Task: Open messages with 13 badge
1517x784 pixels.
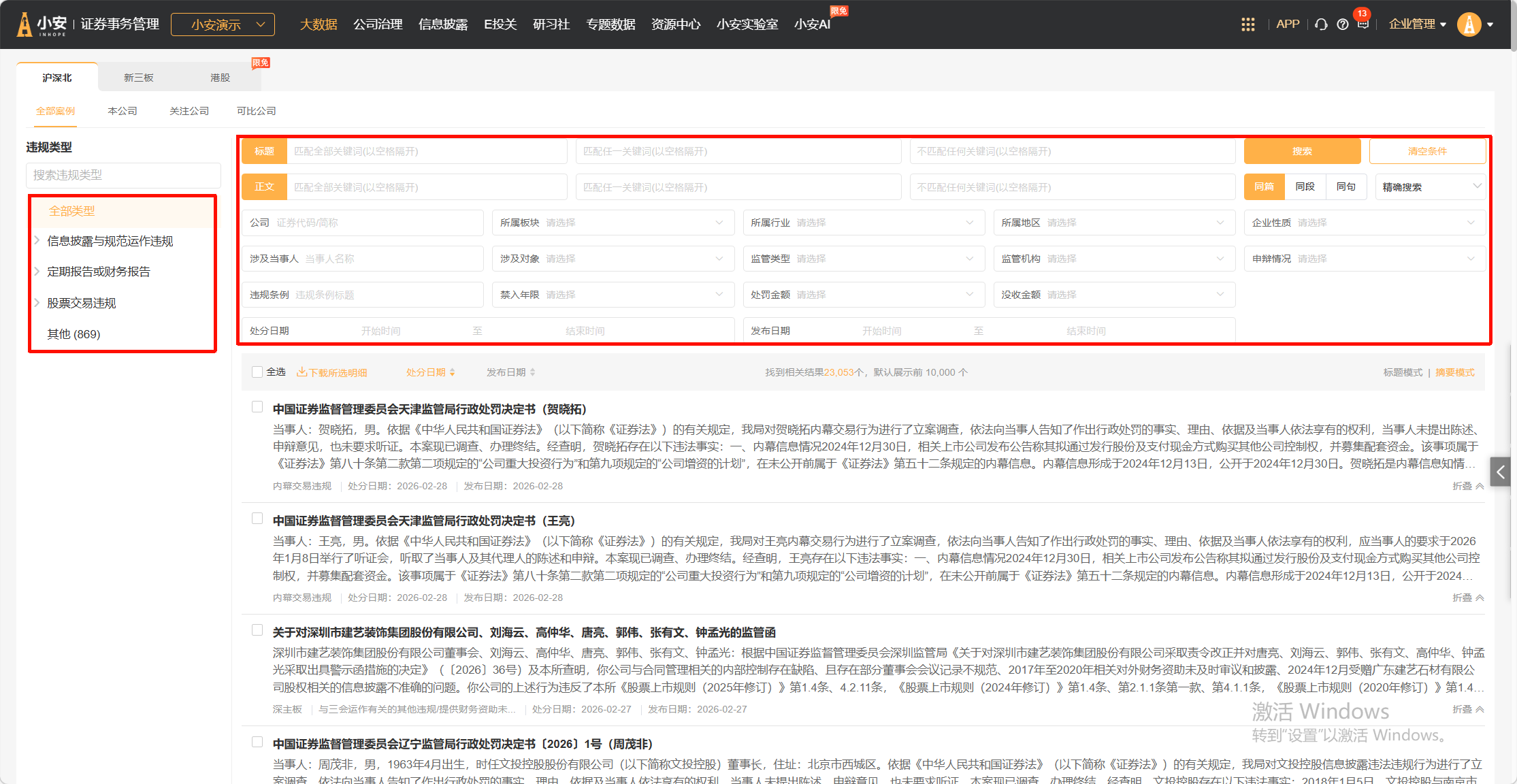Action: [x=1363, y=24]
